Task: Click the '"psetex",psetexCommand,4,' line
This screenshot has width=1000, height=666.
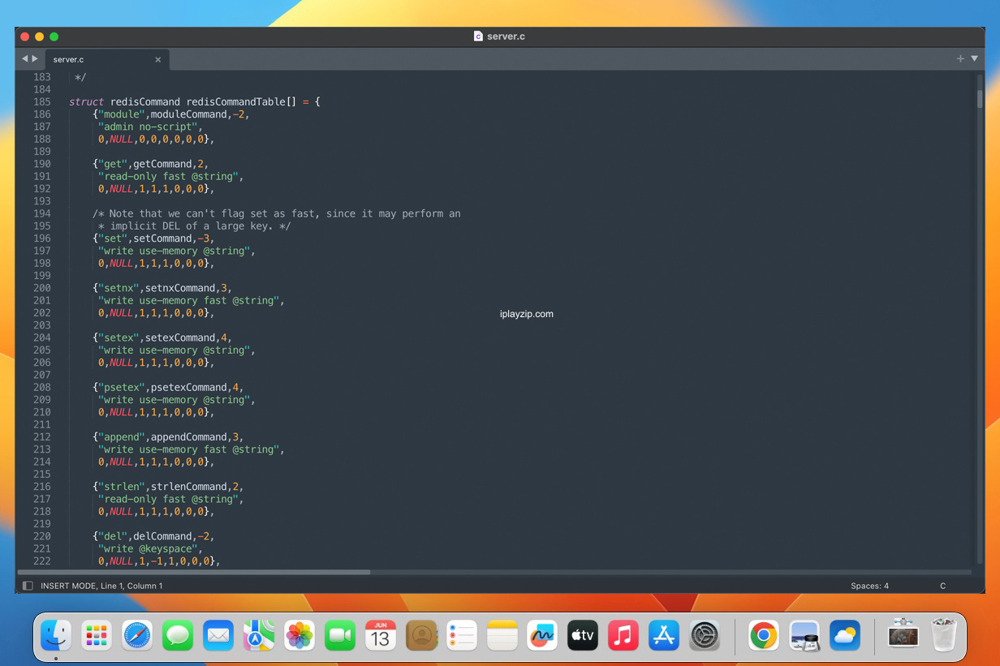Action: pyautogui.click(x=168, y=388)
